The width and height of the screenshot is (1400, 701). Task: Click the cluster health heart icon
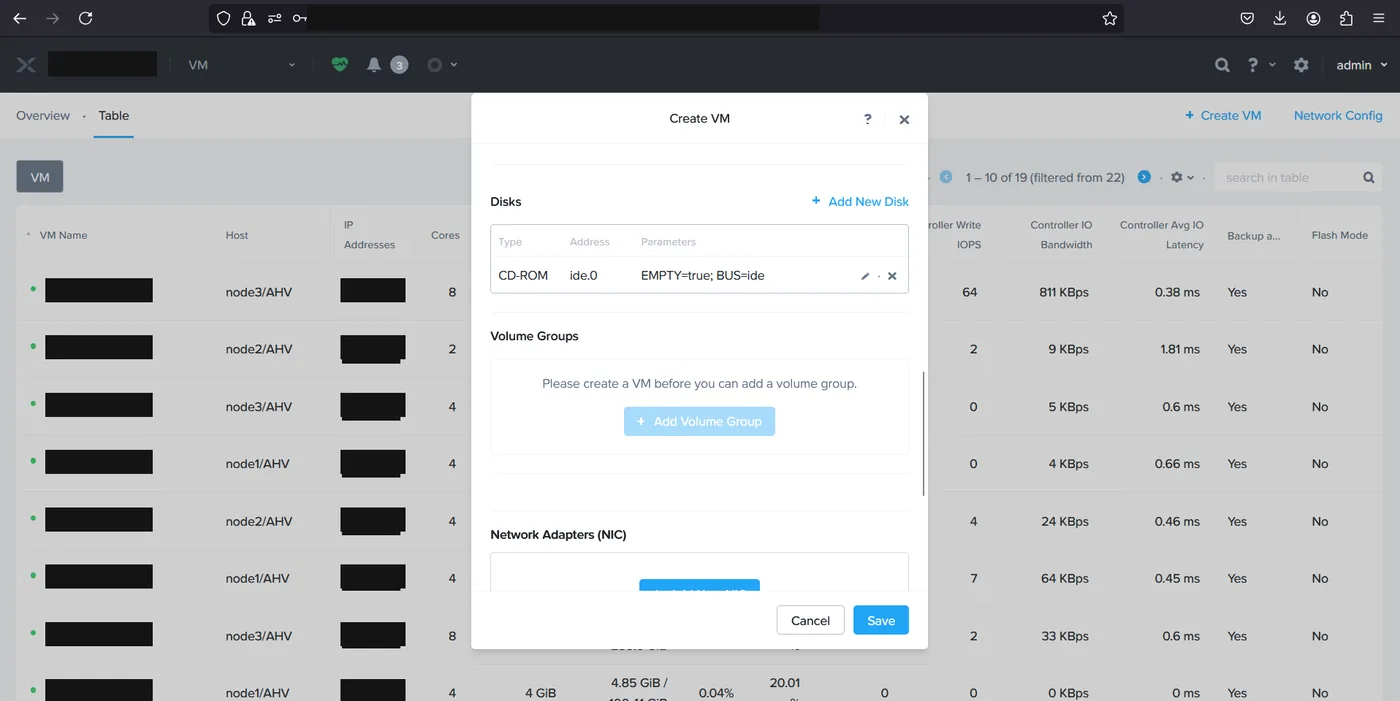(x=340, y=65)
